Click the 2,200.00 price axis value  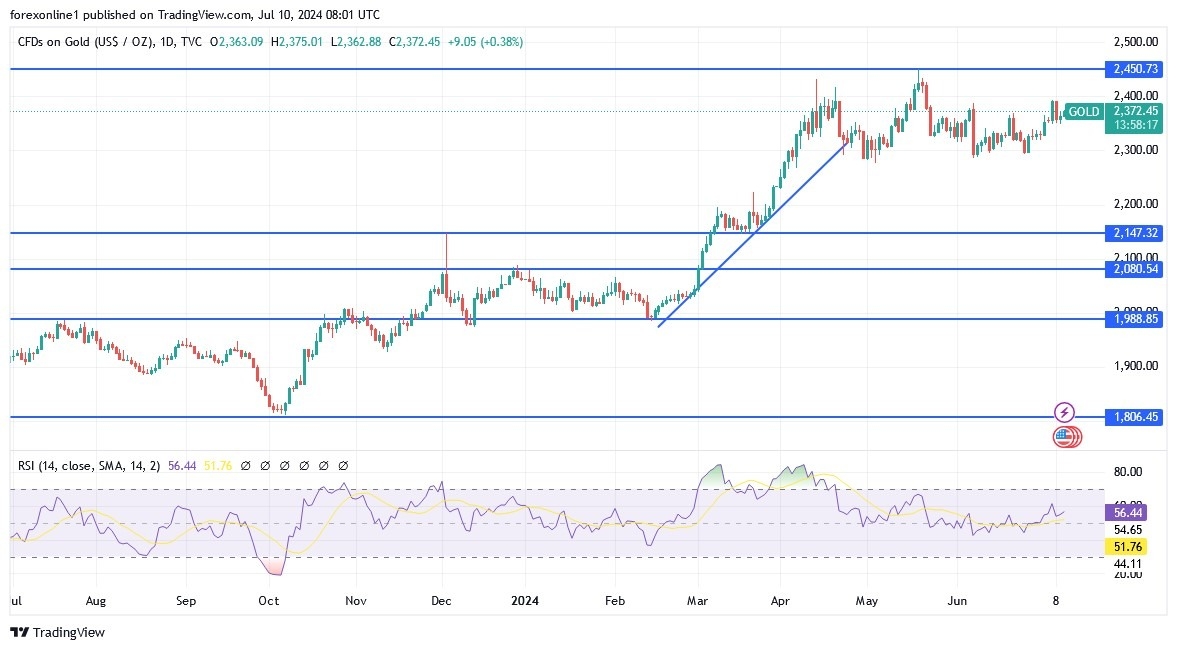1136,204
